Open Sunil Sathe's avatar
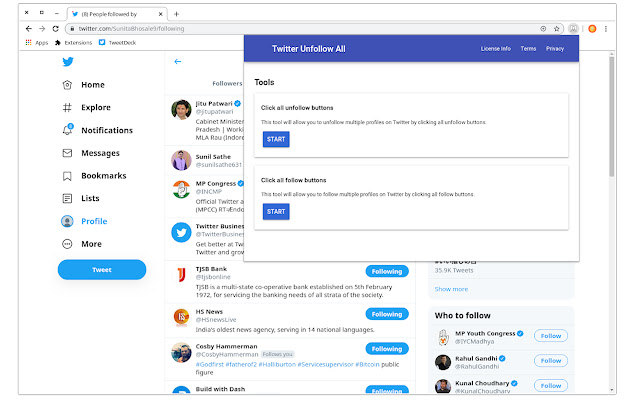Viewport: 640px width, 400px height. 181,160
